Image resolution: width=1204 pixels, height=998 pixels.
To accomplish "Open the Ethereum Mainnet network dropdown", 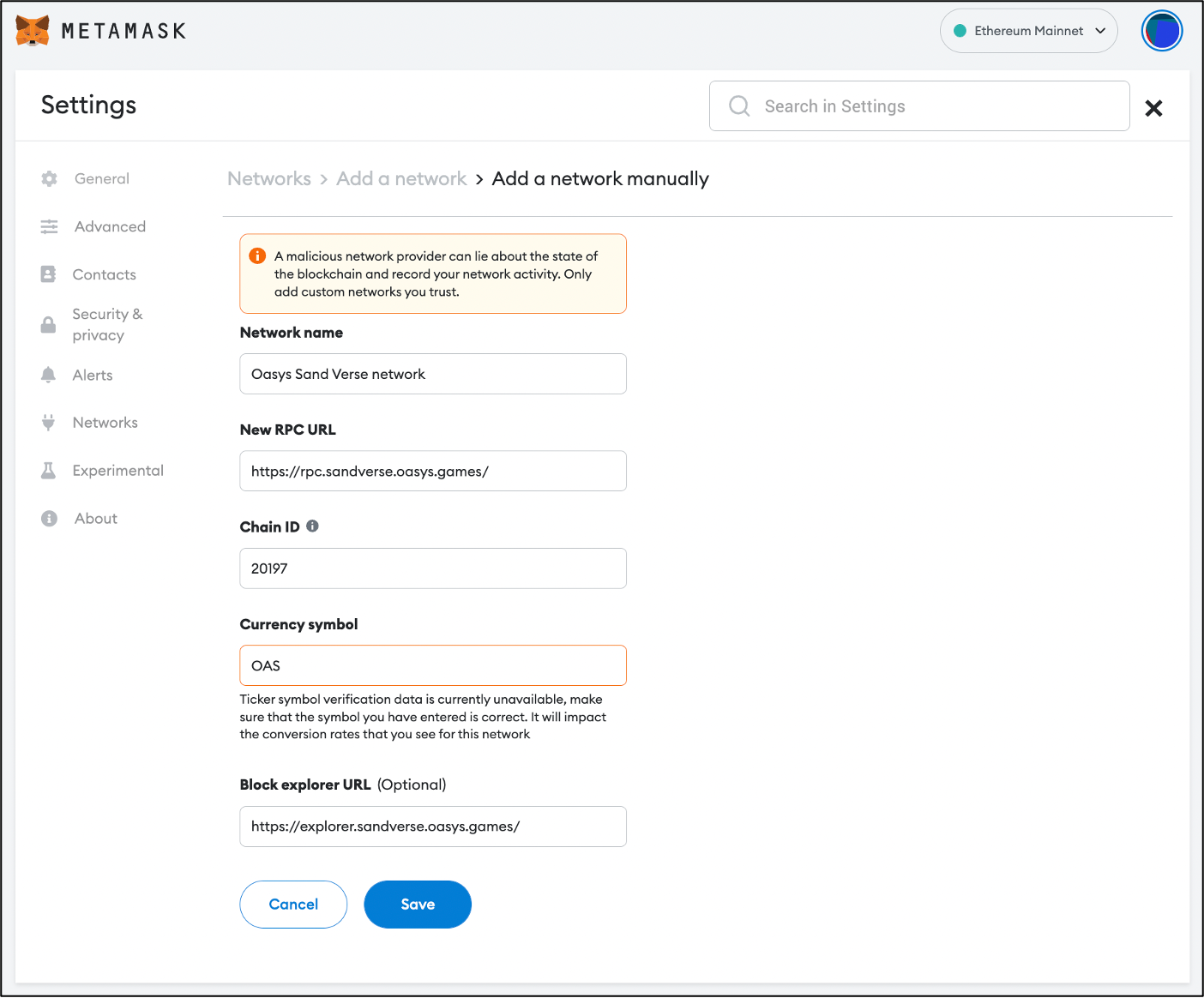I will pyautogui.click(x=1029, y=31).
